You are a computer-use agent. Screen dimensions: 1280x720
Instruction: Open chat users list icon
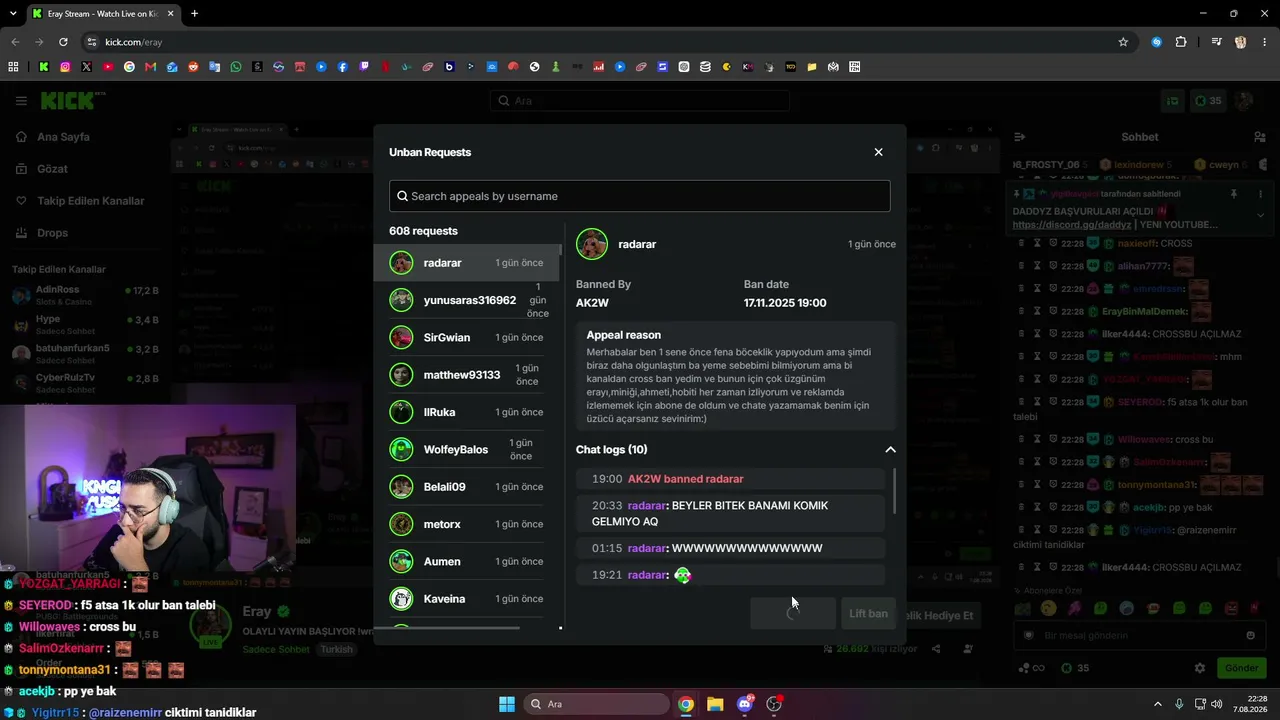point(1259,137)
